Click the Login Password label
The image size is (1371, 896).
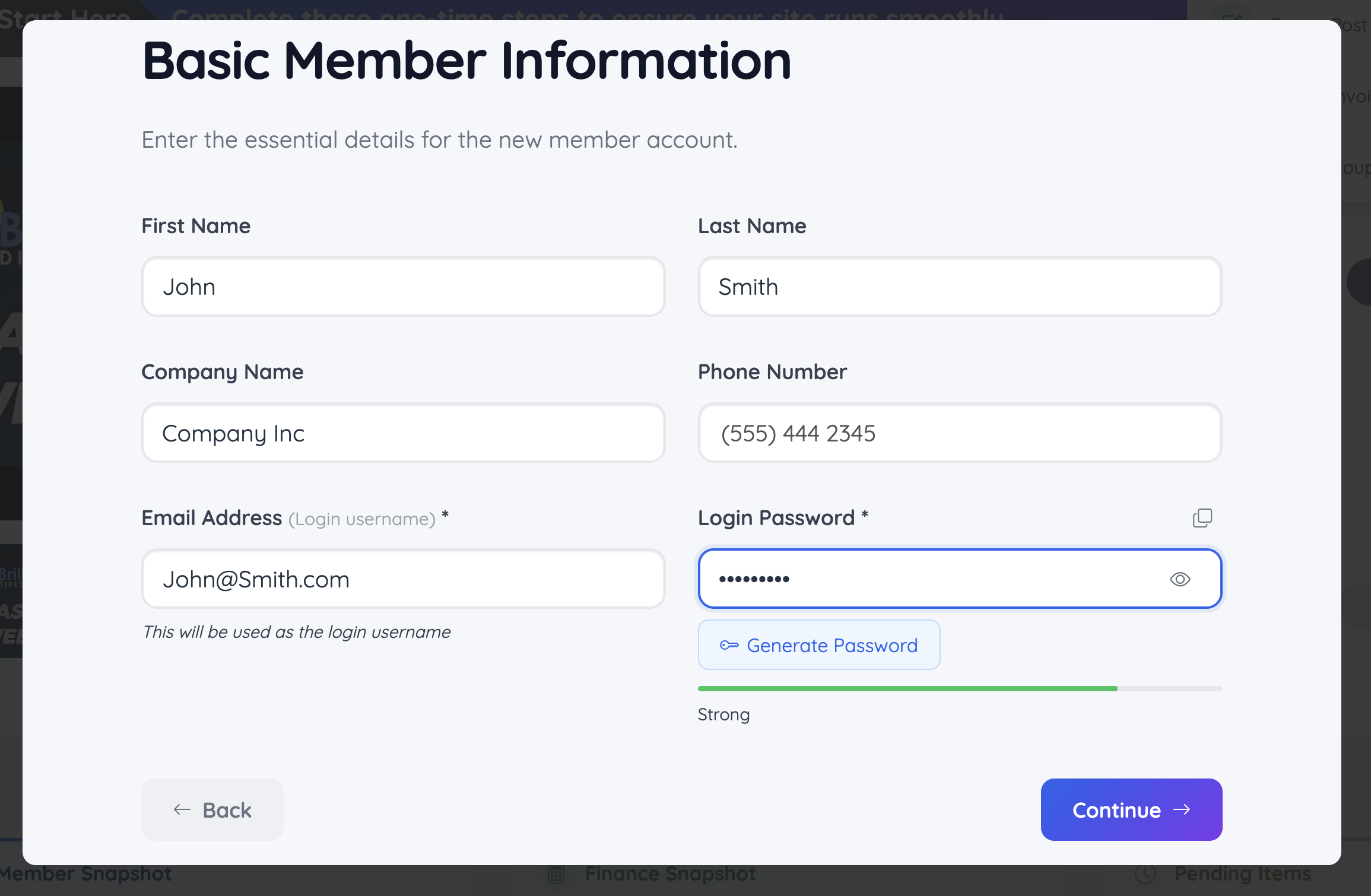[x=776, y=518]
